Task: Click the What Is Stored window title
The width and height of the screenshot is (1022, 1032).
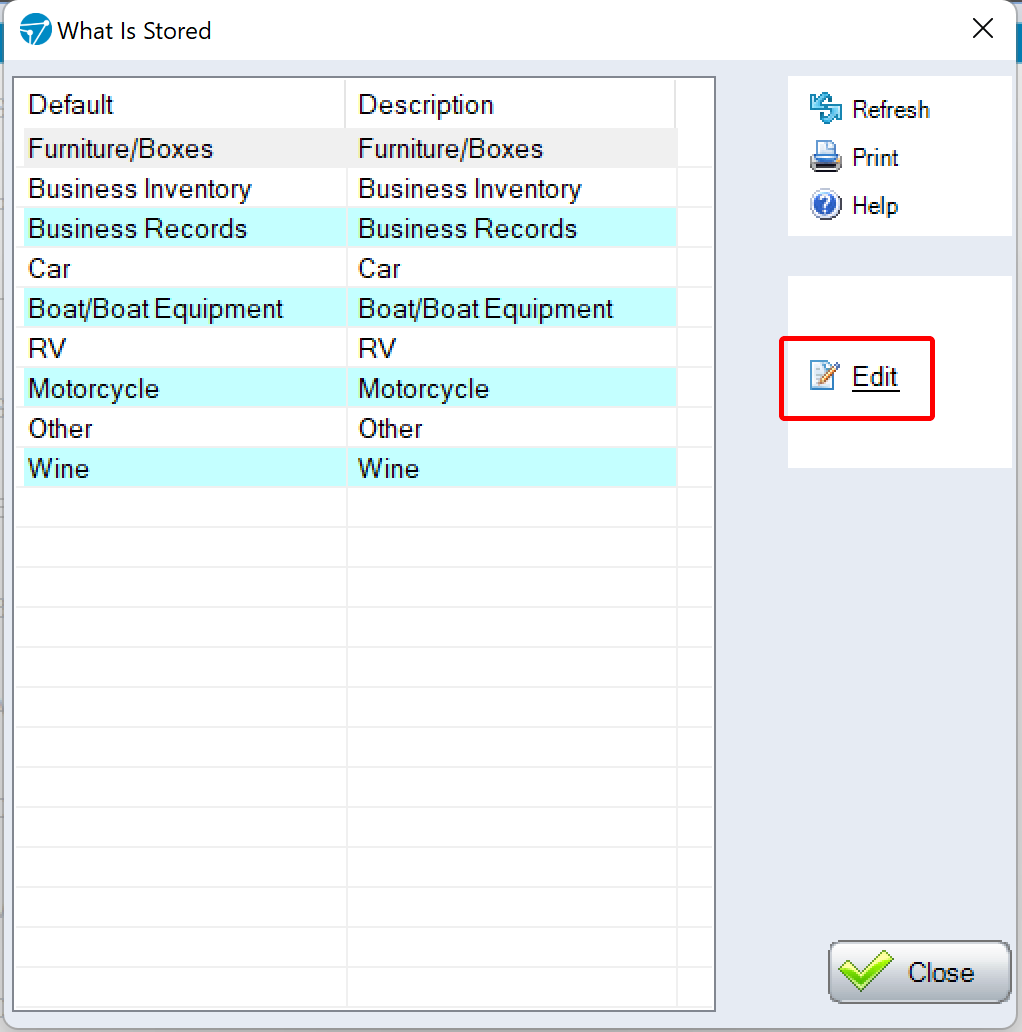Action: coord(134,30)
